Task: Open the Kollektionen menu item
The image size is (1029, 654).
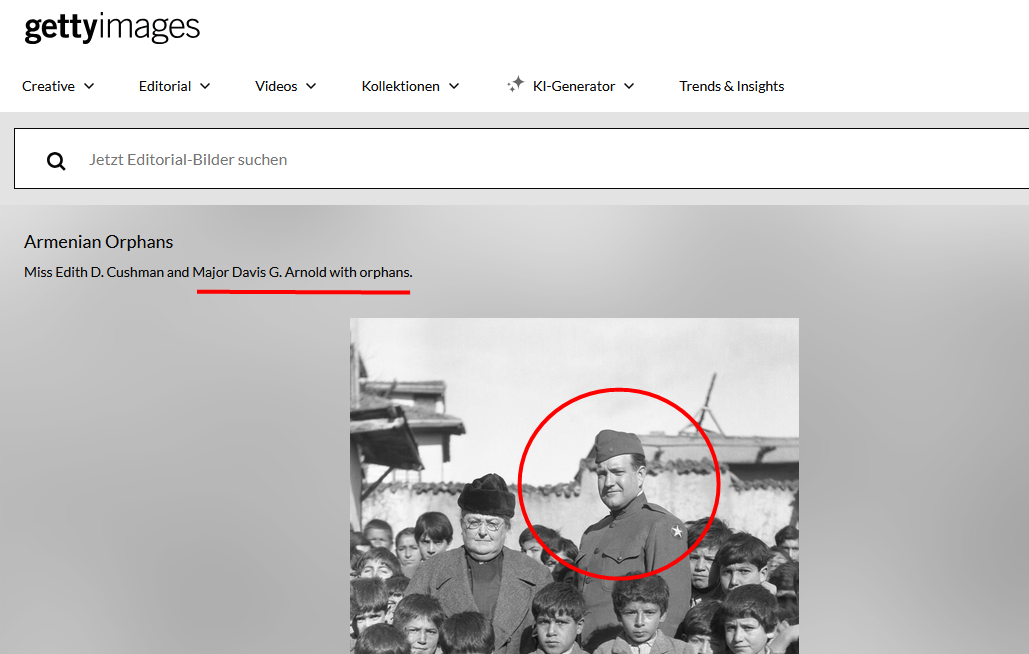Action: point(400,86)
